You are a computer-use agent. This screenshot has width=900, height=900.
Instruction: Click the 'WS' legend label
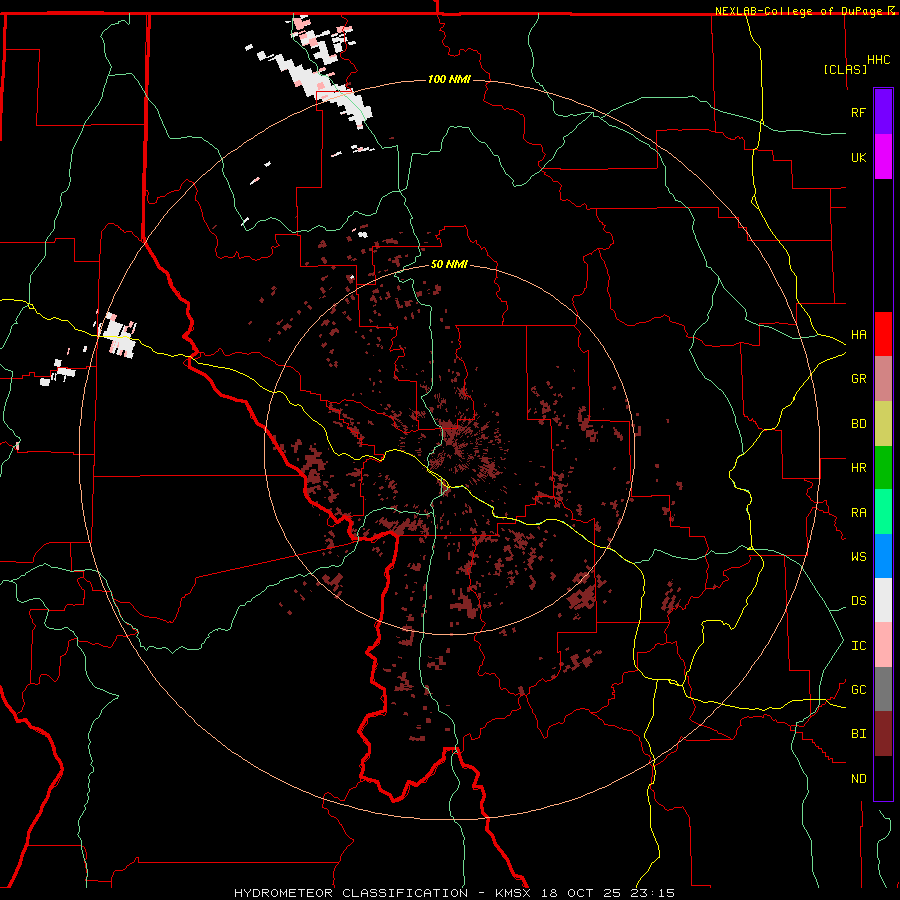coord(858,557)
